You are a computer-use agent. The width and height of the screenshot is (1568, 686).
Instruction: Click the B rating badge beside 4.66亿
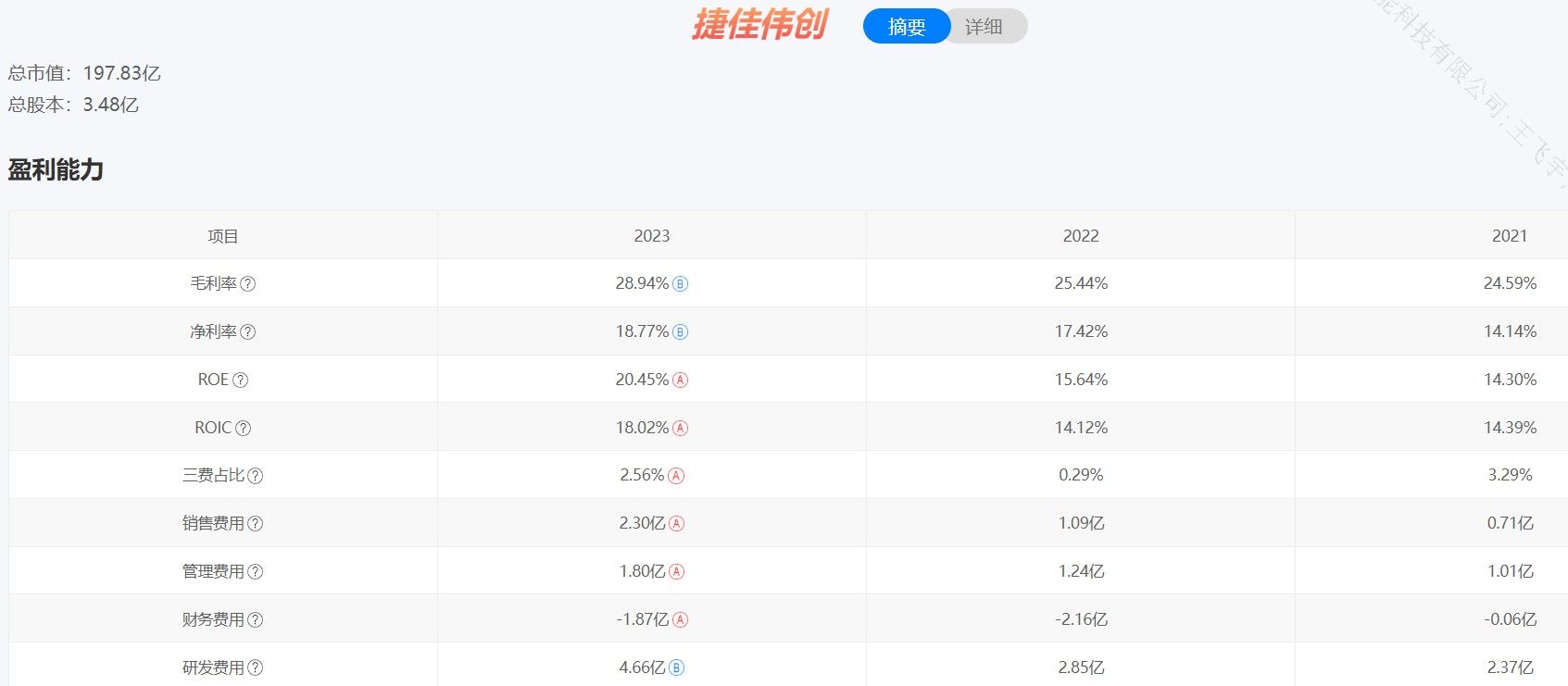(x=676, y=668)
